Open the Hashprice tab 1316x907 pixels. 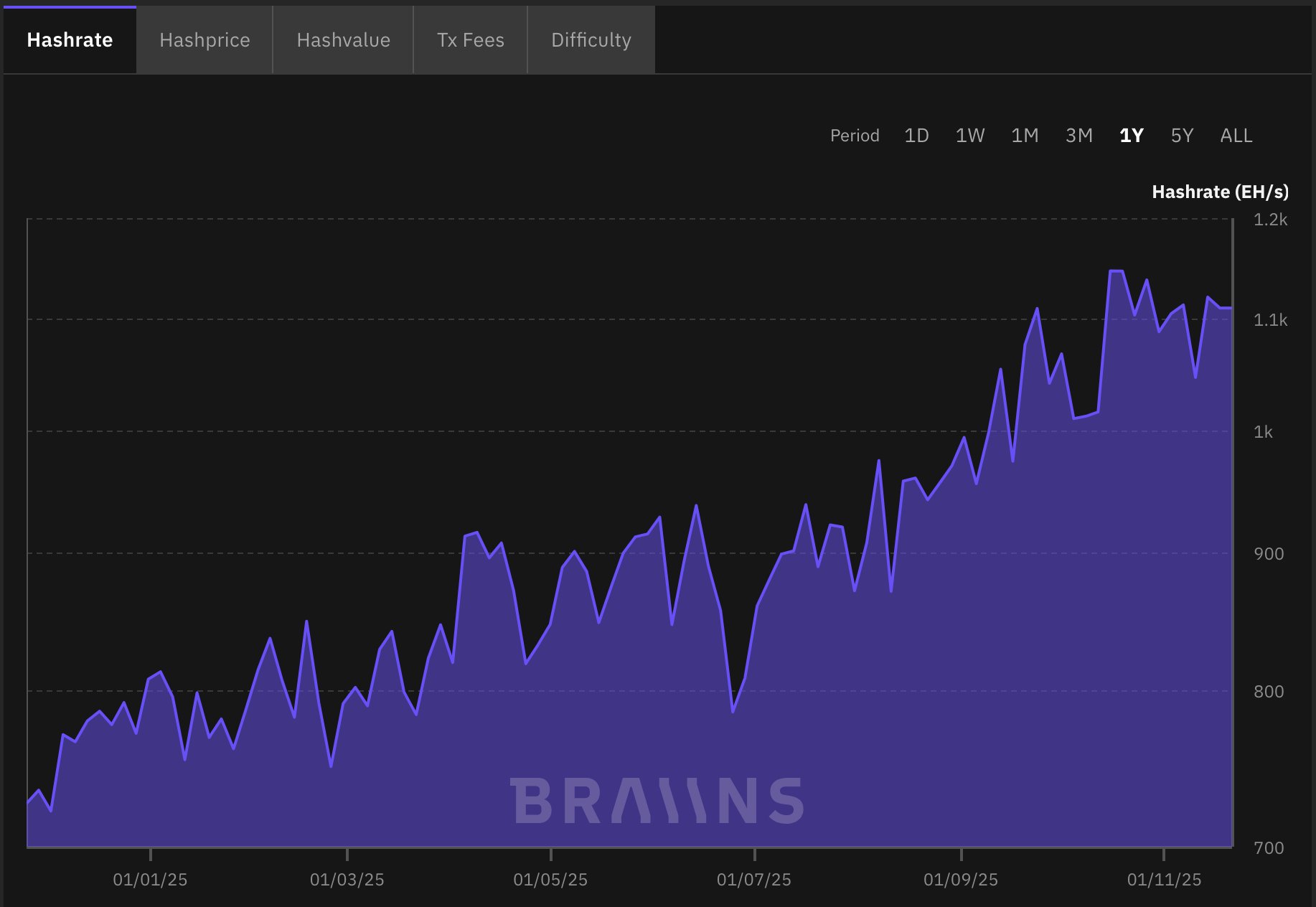(x=205, y=39)
